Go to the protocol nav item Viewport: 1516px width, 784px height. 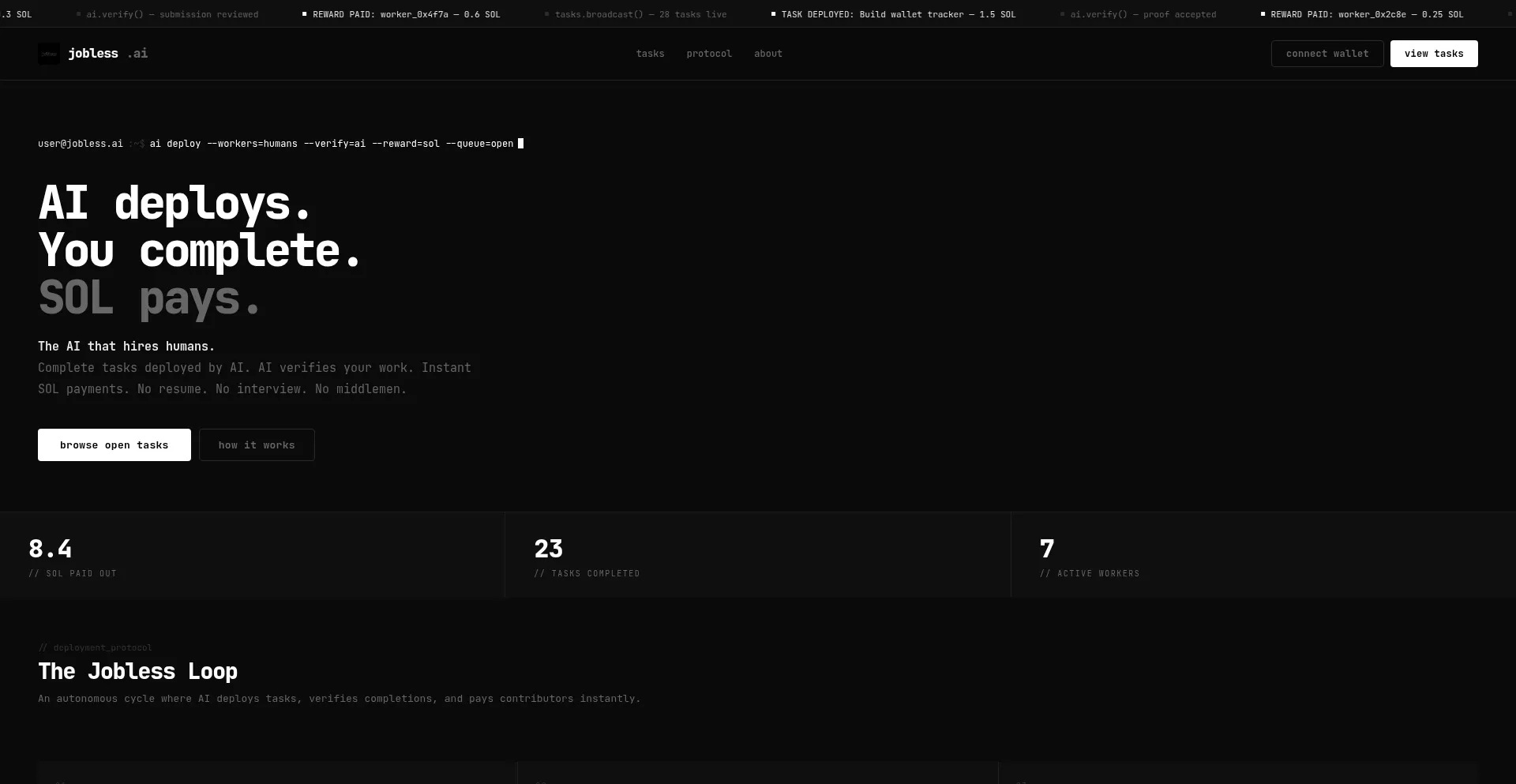709,54
